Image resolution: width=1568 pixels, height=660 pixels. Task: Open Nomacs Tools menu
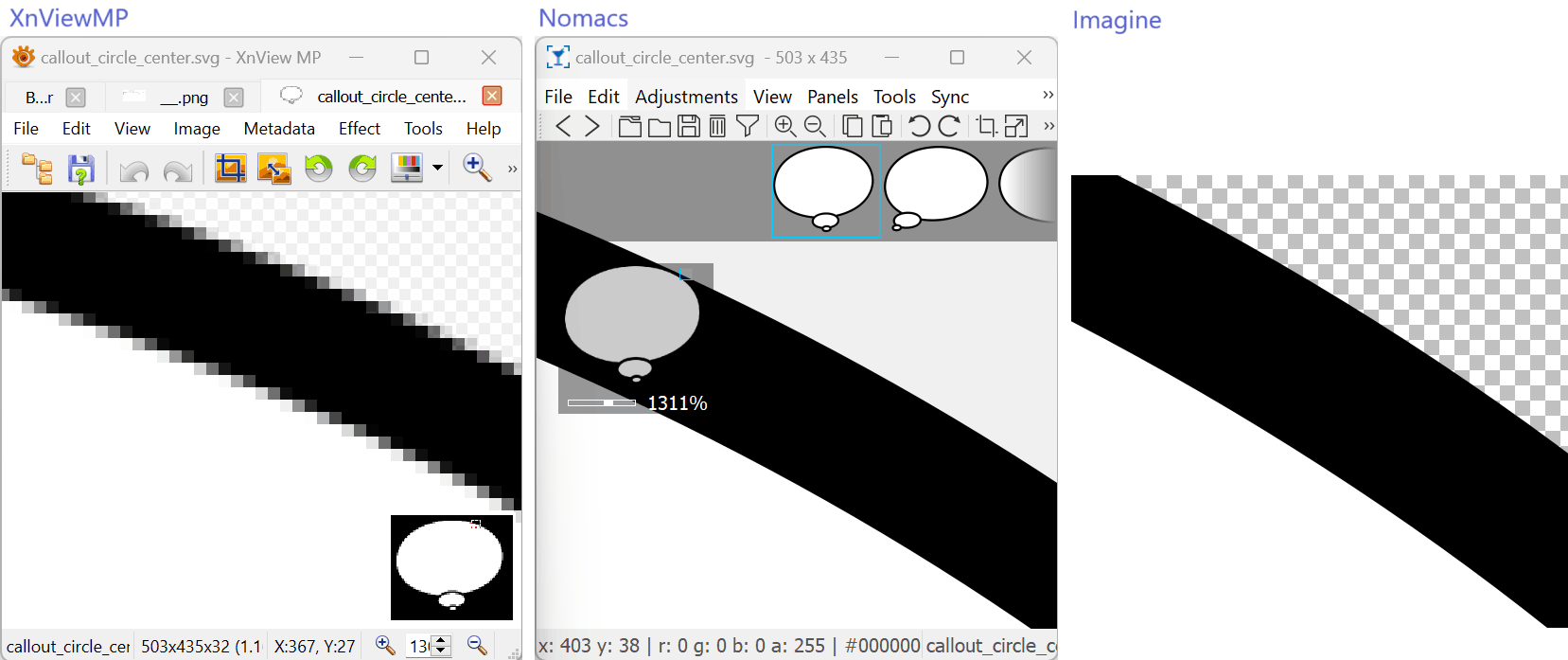point(894,97)
